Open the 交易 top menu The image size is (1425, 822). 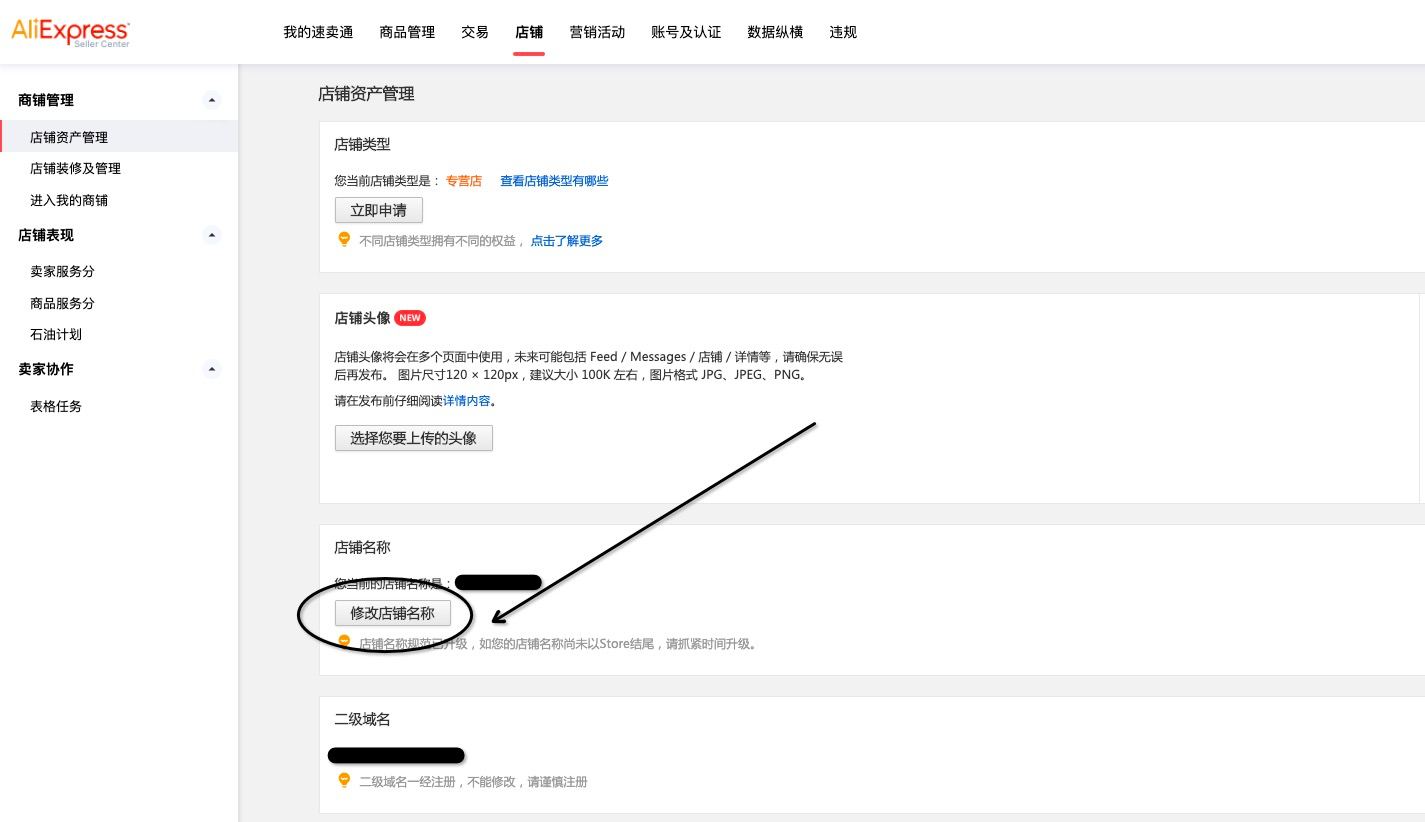475,32
